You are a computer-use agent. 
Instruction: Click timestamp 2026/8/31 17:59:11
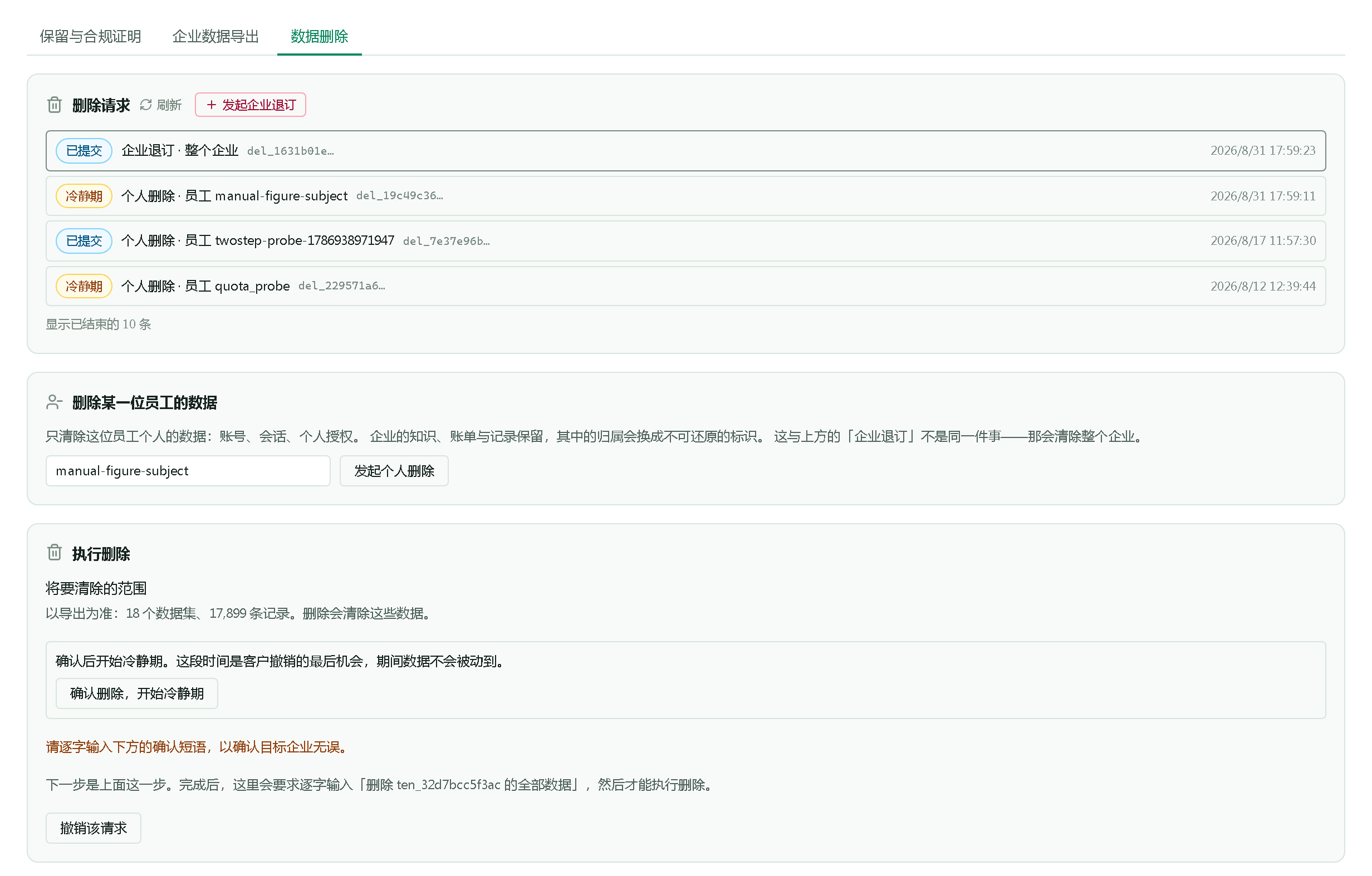1263,196
